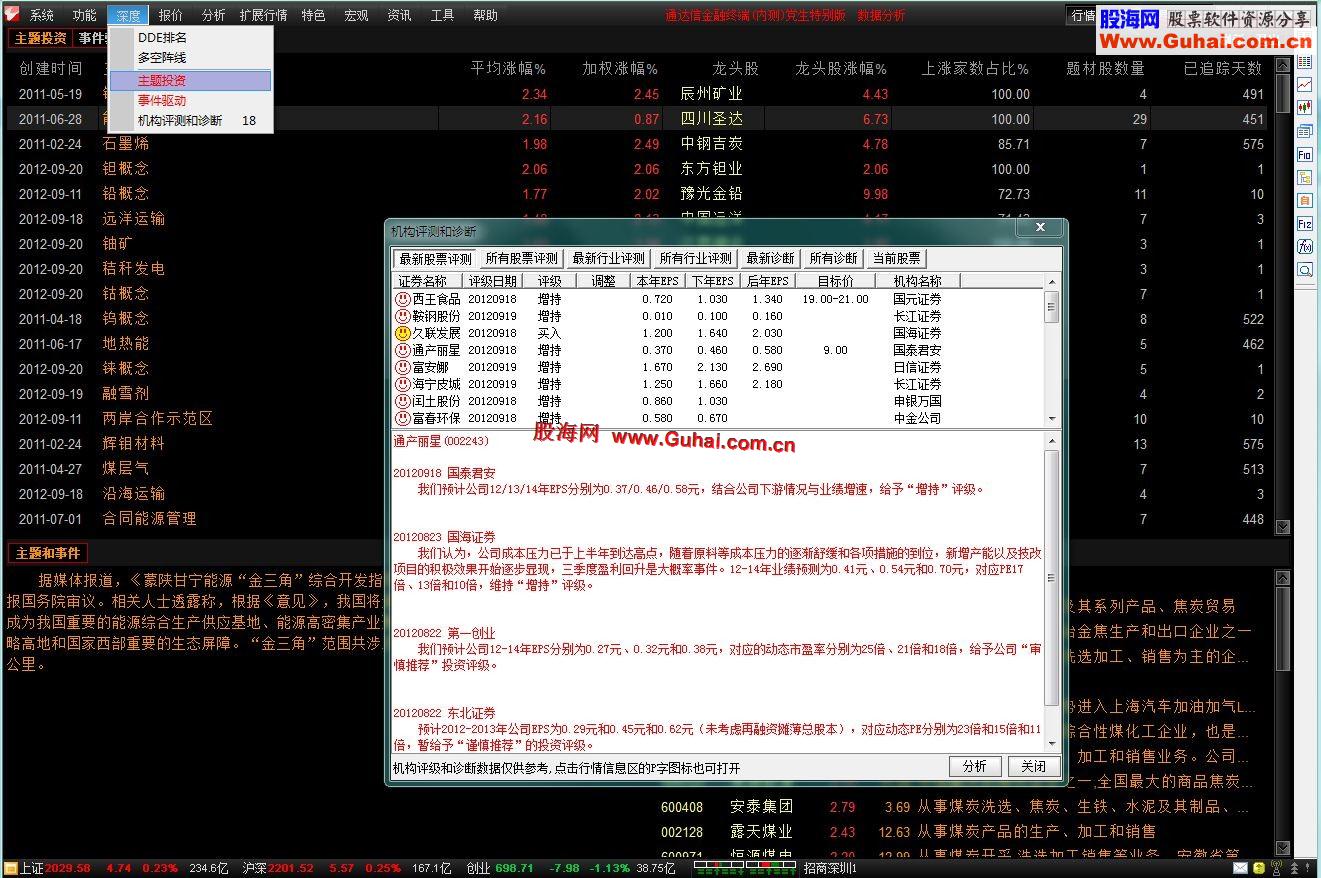This screenshot has width=1321, height=878.
Task: Click the tree structure sidebar icon
Action: pyautogui.click(x=1304, y=178)
